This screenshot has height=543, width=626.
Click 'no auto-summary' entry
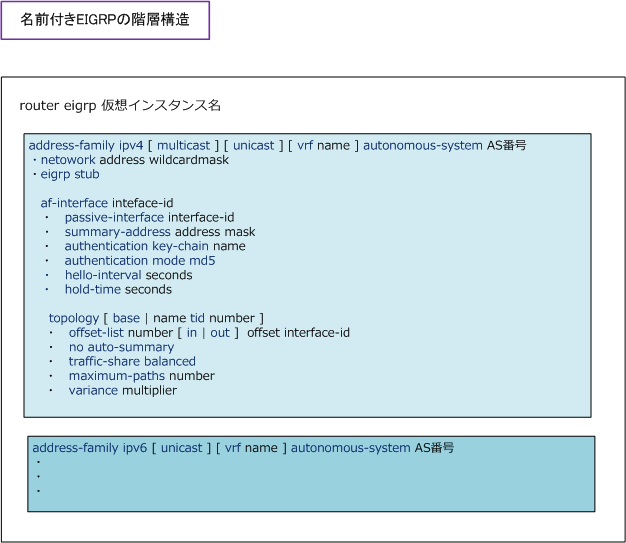coord(121,347)
